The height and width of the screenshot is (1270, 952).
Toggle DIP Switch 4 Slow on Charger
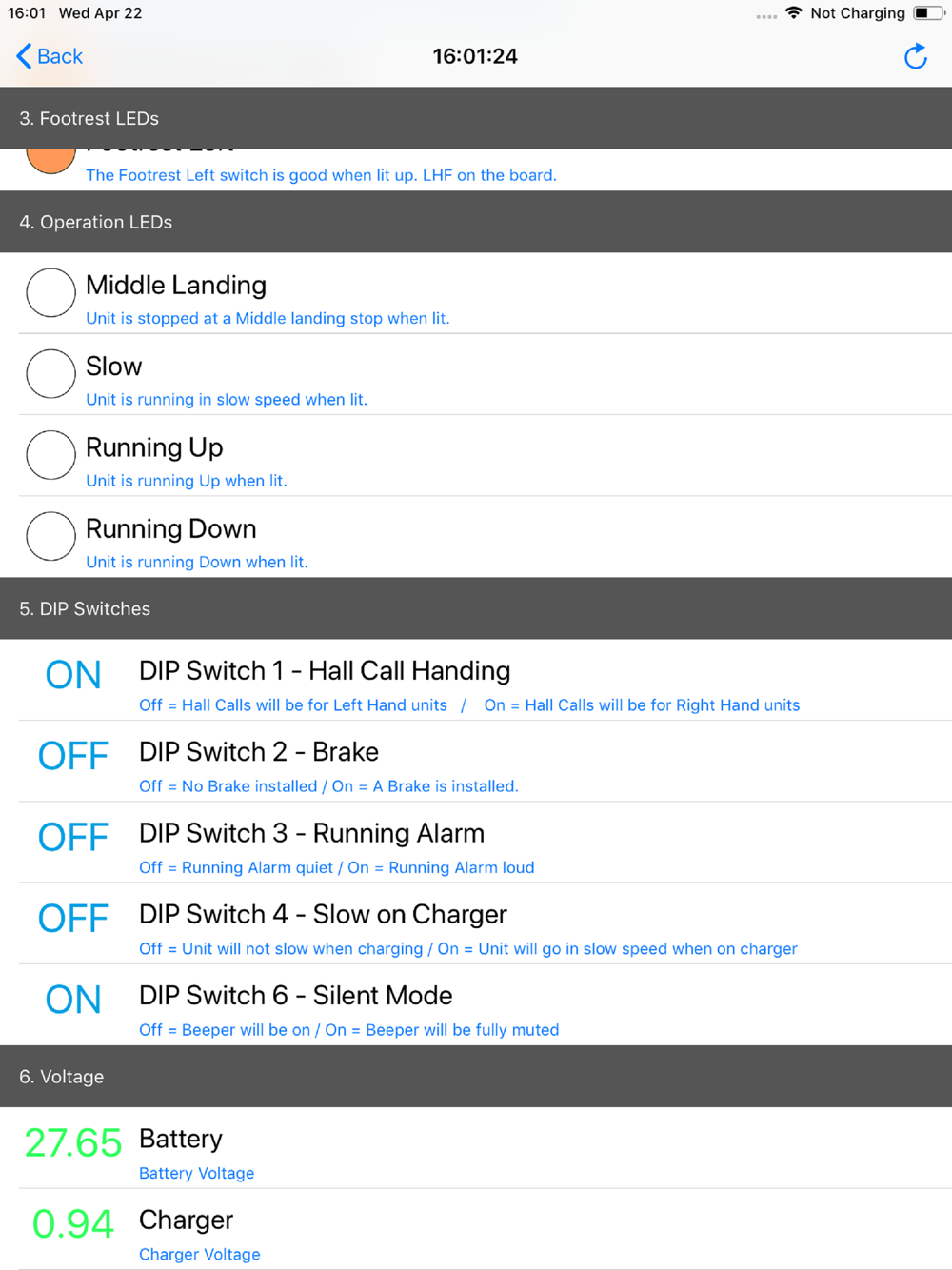click(73, 919)
